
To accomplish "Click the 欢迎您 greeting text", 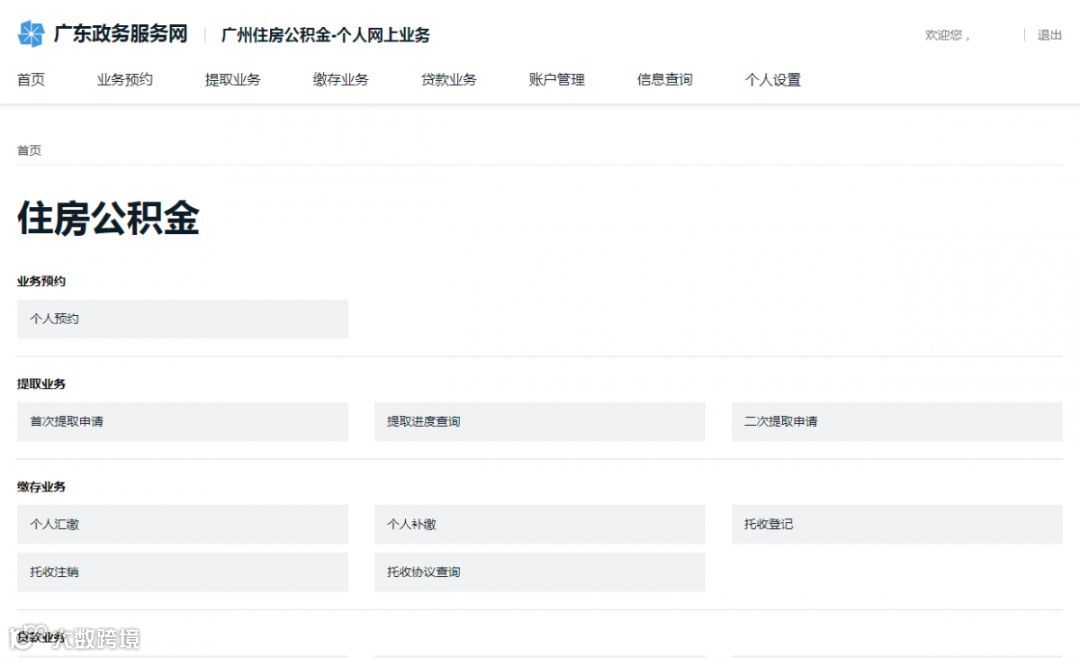I will [947, 35].
